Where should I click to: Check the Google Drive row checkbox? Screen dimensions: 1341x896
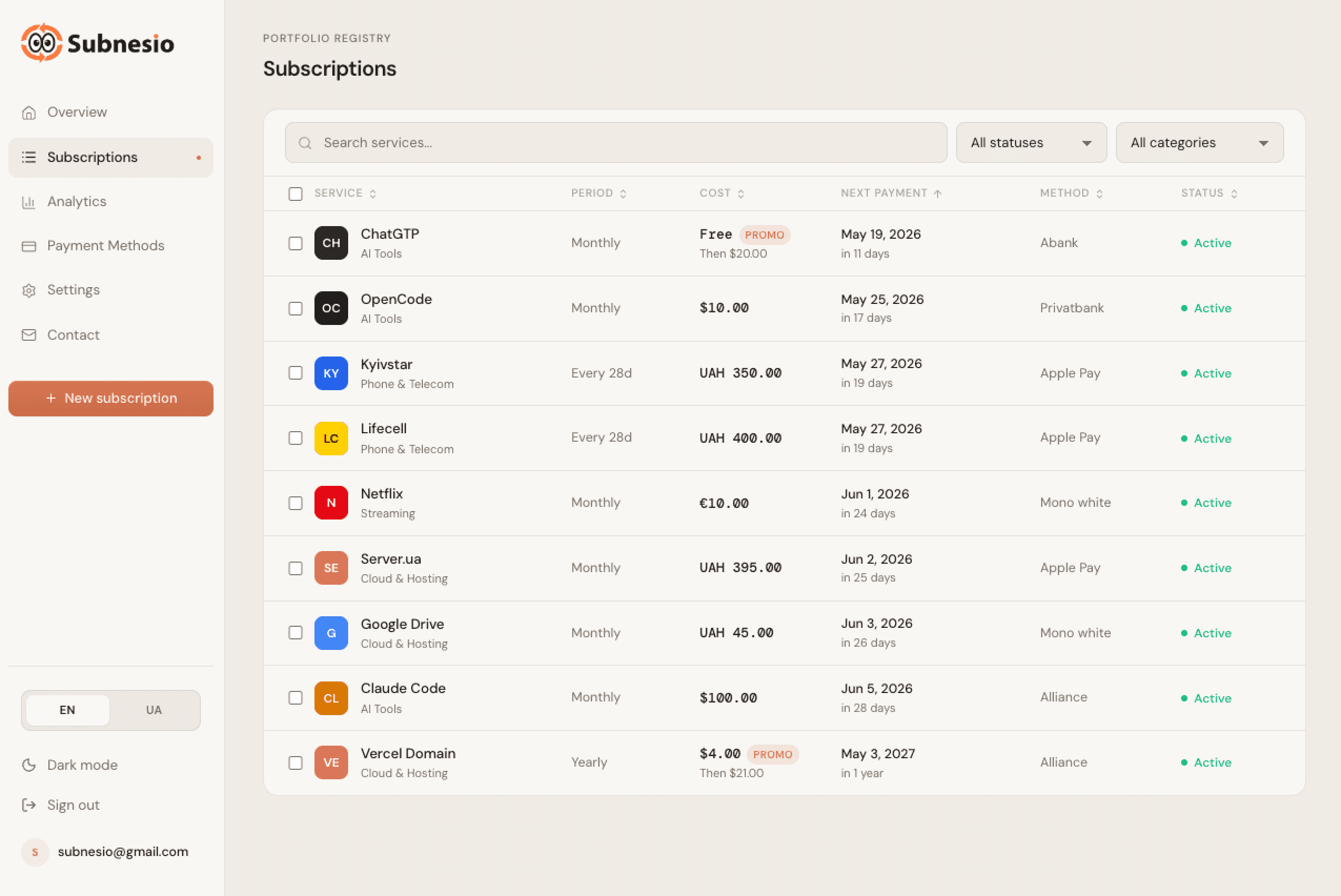[x=296, y=633]
